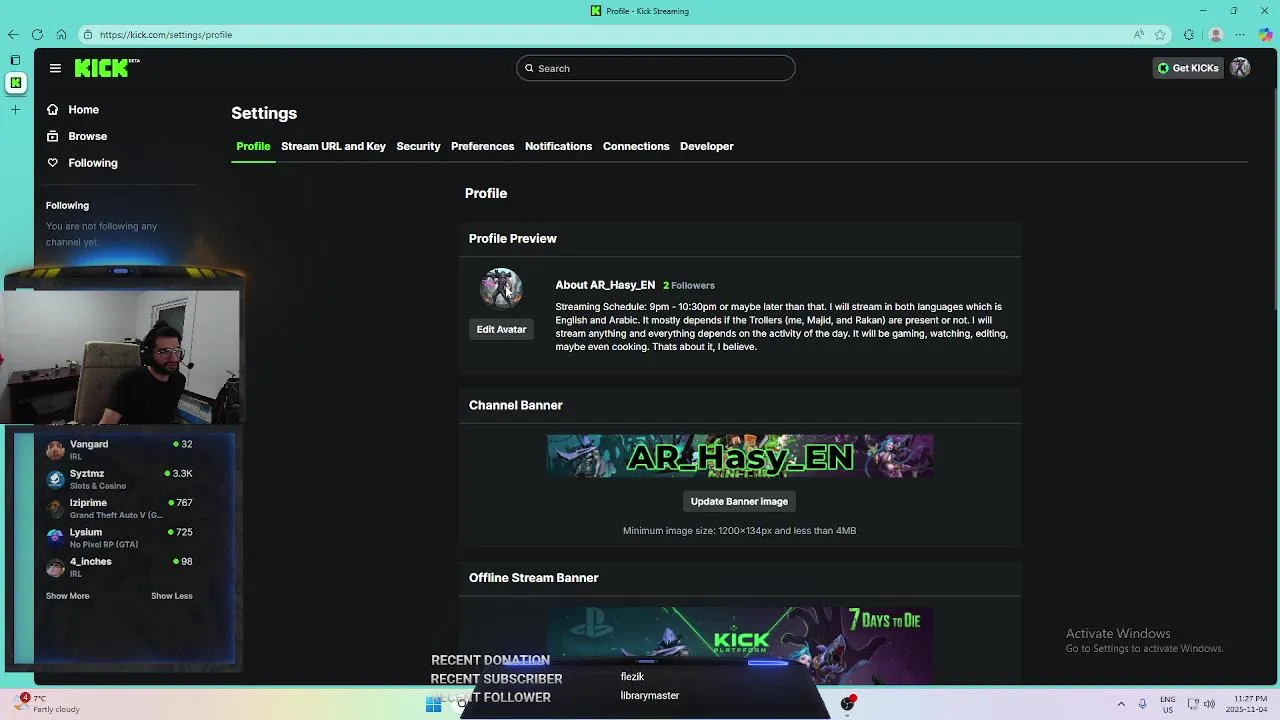
Task: Click the browser address bar URL
Action: click(x=166, y=34)
